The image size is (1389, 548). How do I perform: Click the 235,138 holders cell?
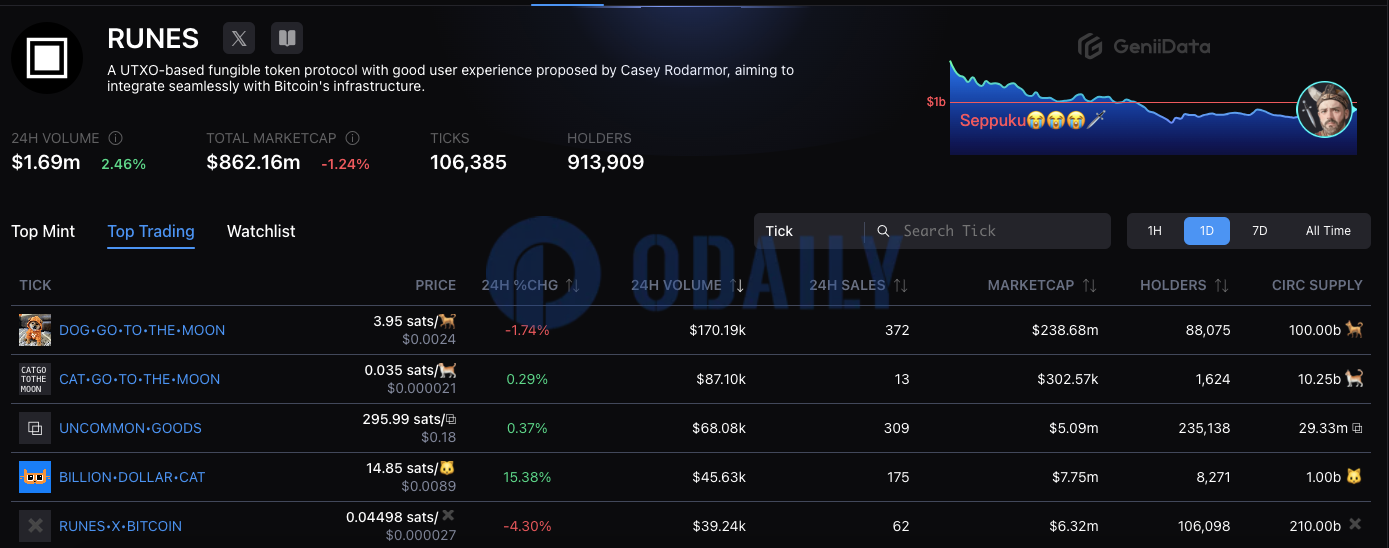tap(1204, 428)
